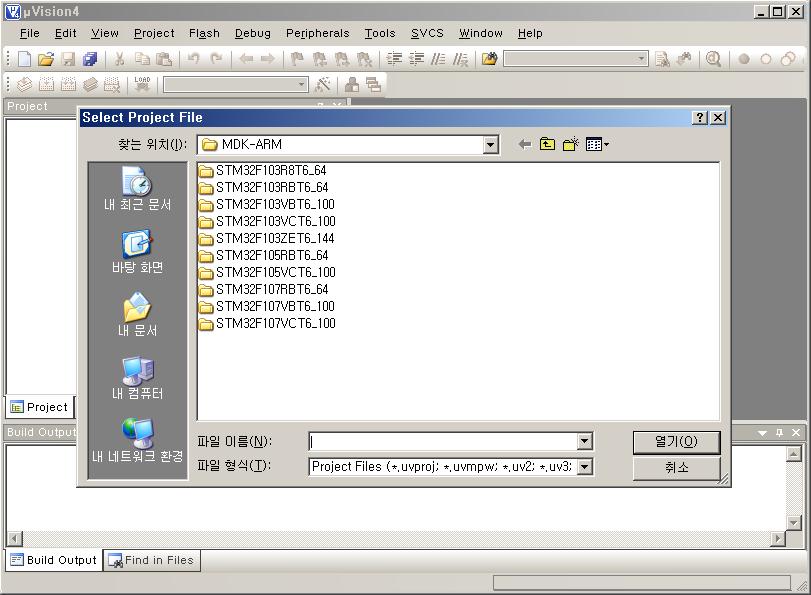Open the Project menu

tap(154, 33)
